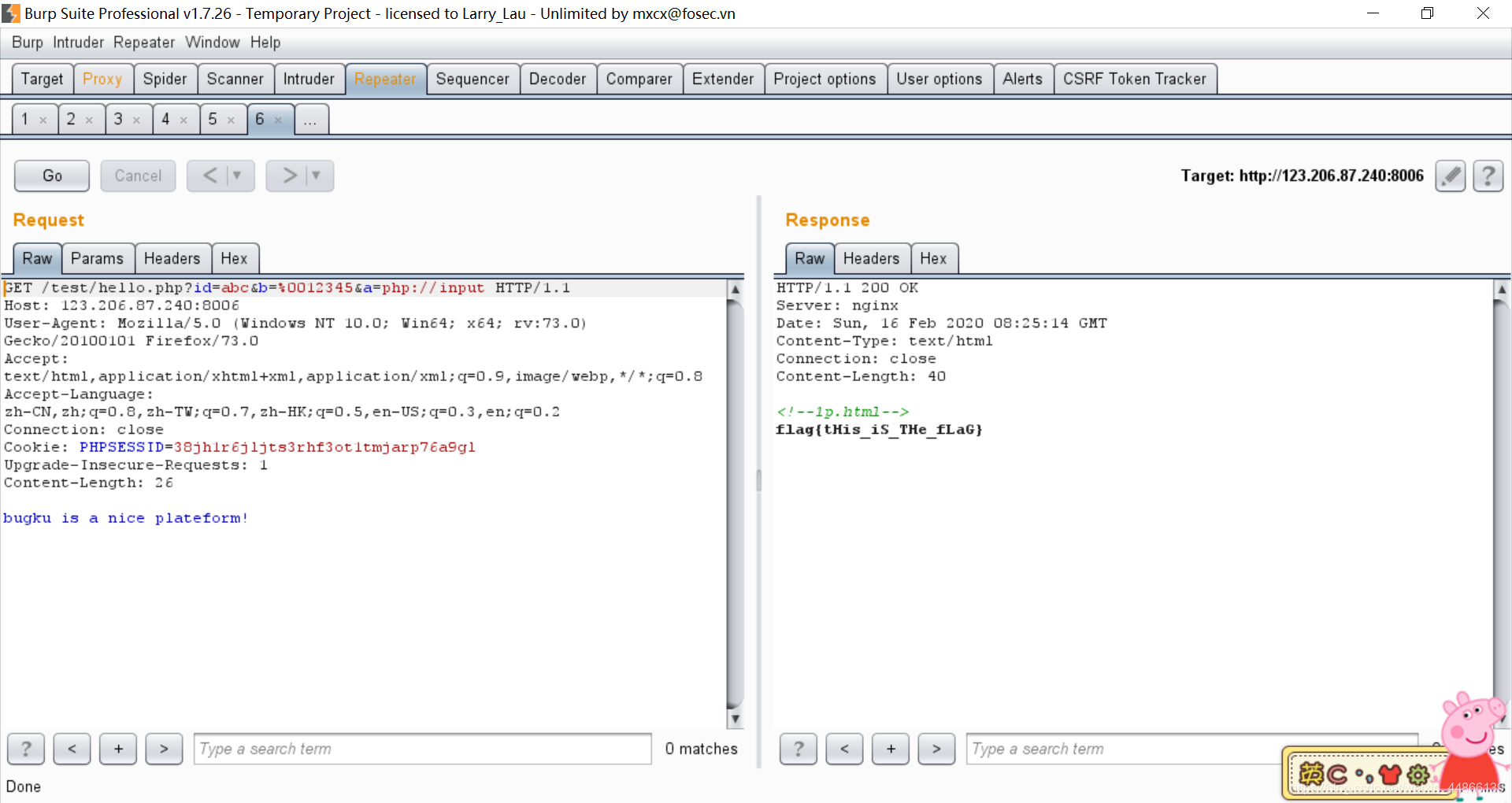
Task: Go back in request history
Action: (x=210, y=176)
